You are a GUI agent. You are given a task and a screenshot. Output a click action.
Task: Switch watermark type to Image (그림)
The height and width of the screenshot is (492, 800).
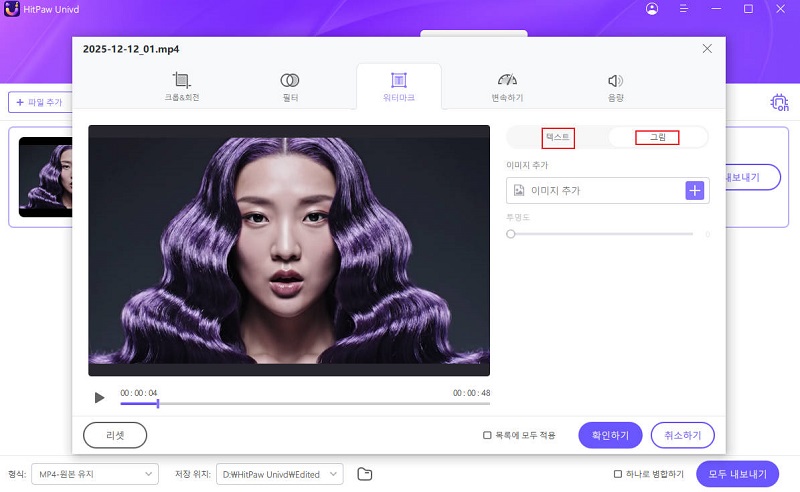(x=657, y=137)
